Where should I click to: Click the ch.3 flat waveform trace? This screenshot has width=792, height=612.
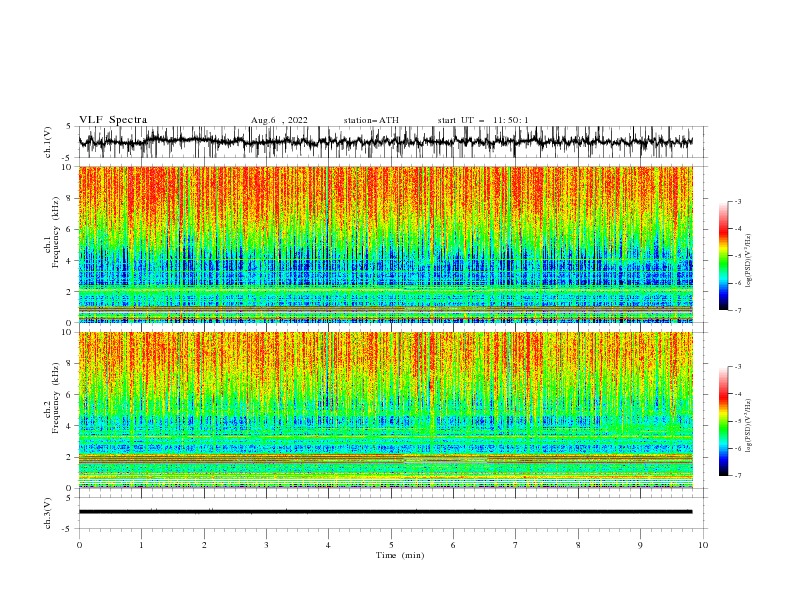point(385,512)
